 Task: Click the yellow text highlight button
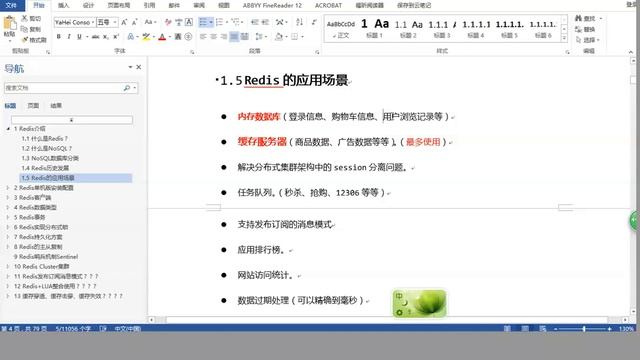(146, 37)
